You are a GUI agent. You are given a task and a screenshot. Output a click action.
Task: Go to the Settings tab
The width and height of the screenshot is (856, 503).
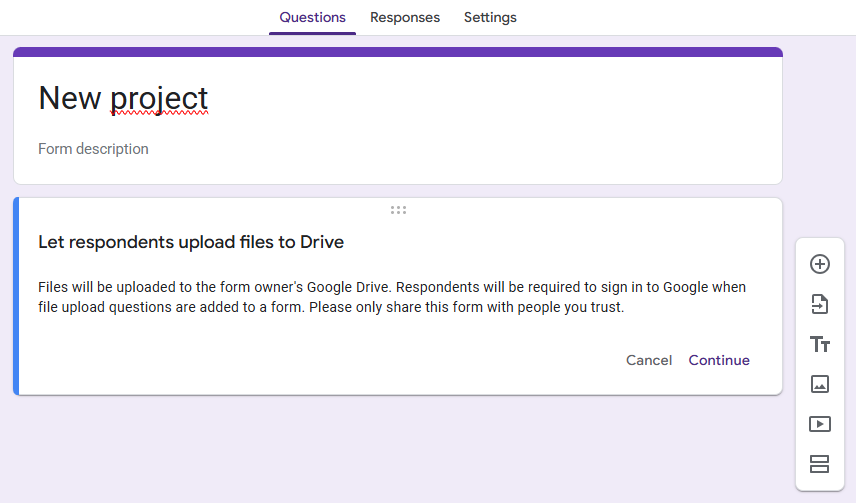(x=490, y=17)
